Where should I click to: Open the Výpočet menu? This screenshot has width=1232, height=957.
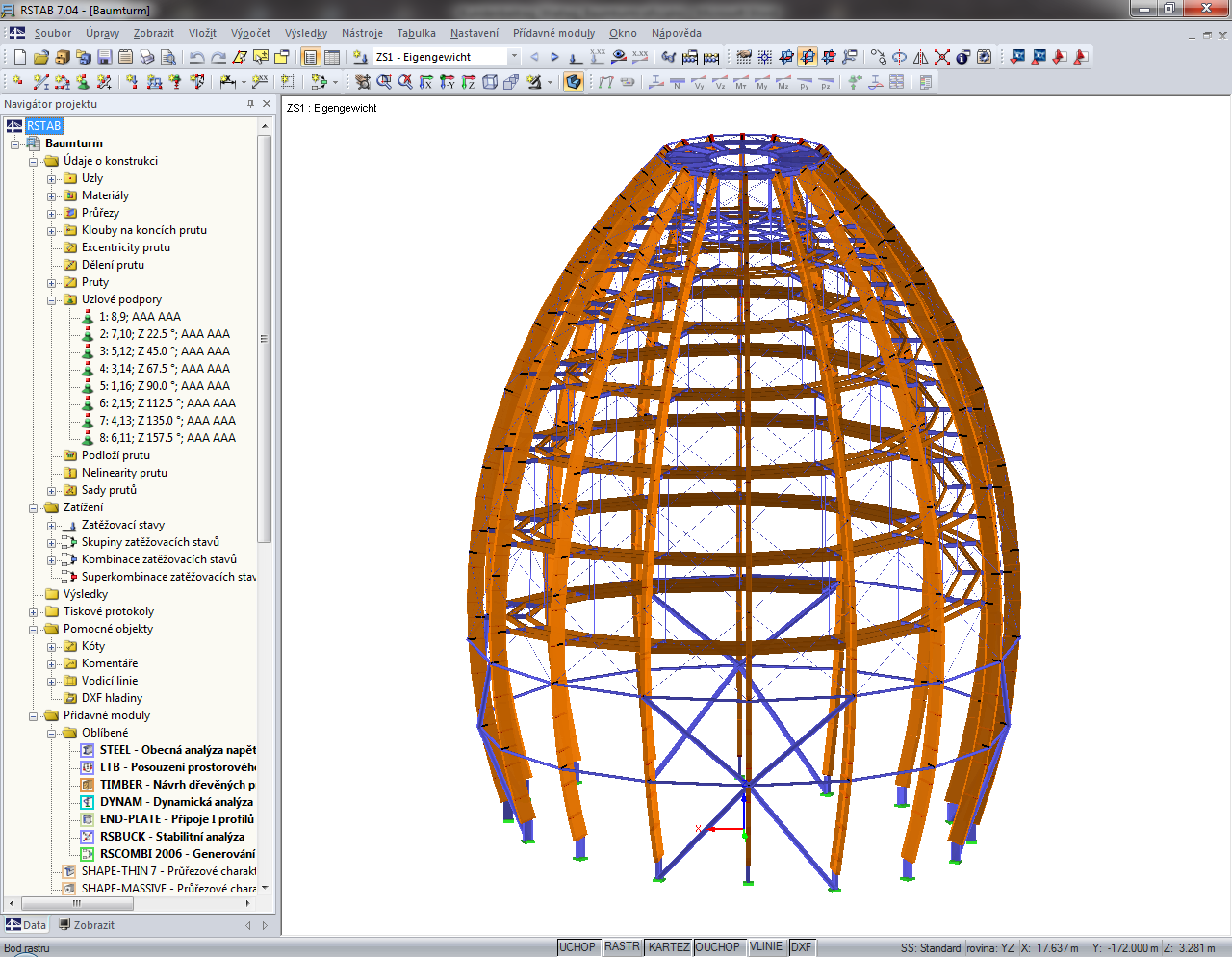(250, 33)
